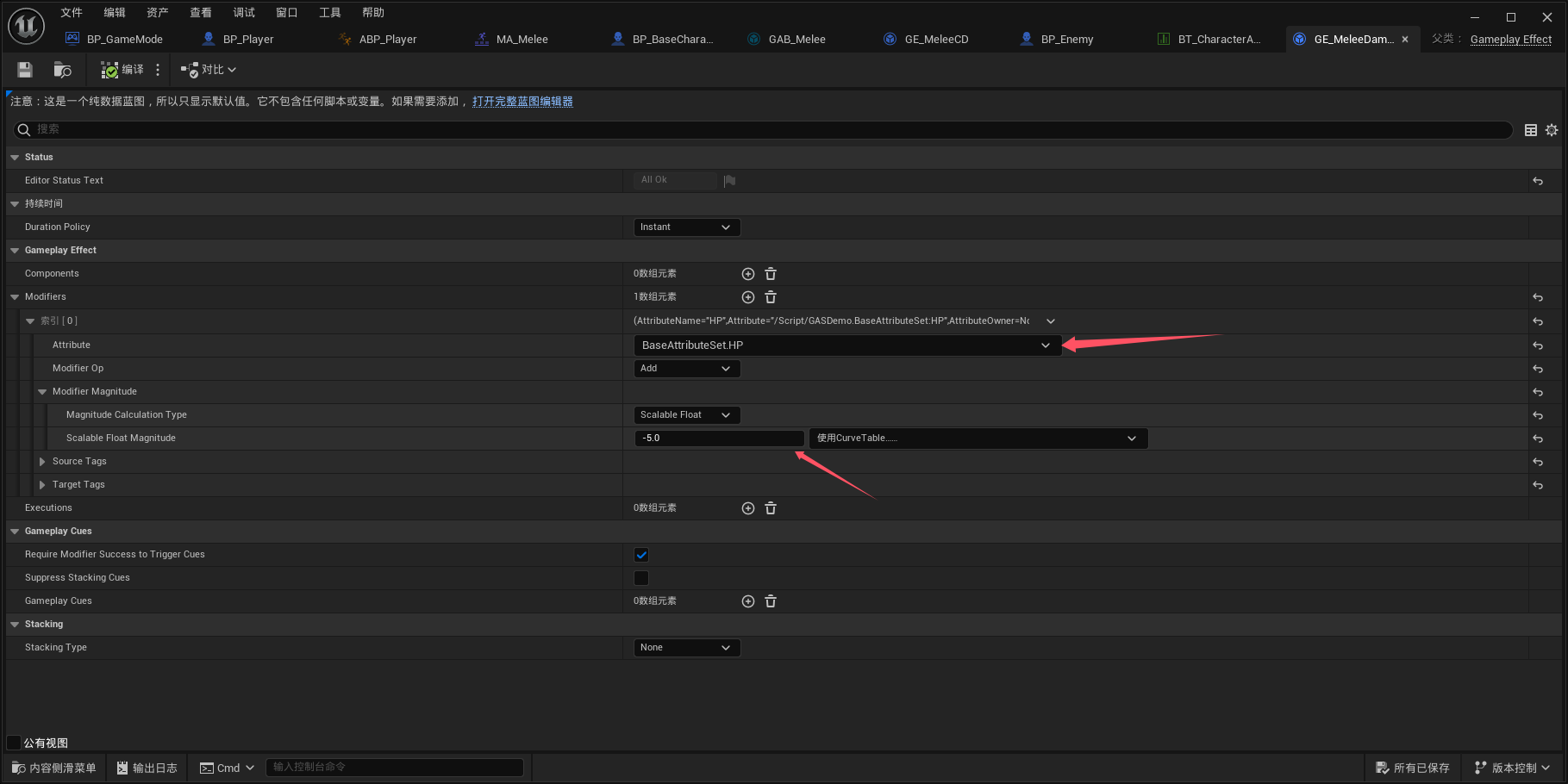Open the Cmd console type dropdown
This screenshot has width=1568, height=784.
228,768
